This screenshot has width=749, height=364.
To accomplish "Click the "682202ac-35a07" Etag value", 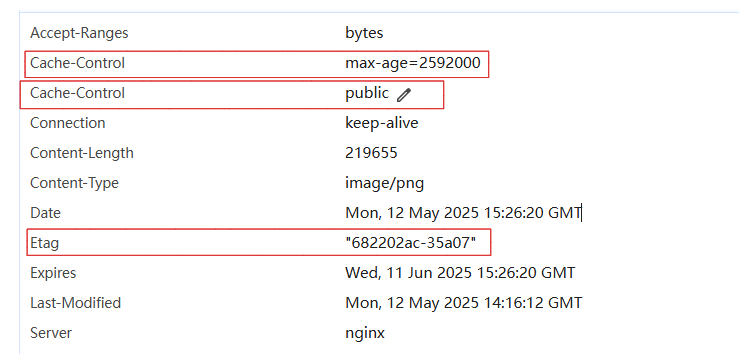I will click(411, 243).
